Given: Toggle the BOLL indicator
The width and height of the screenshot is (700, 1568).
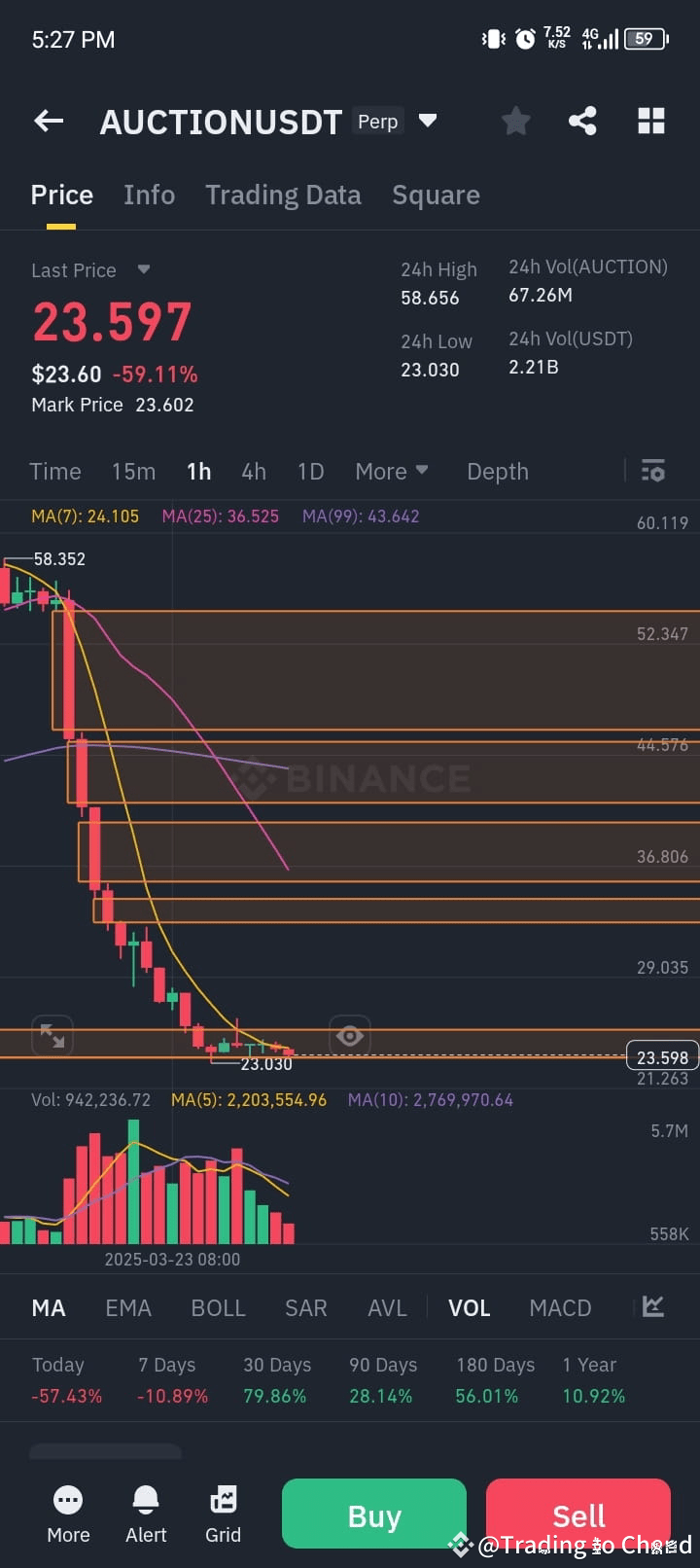Looking at the screenshot, I should 218,1307.
